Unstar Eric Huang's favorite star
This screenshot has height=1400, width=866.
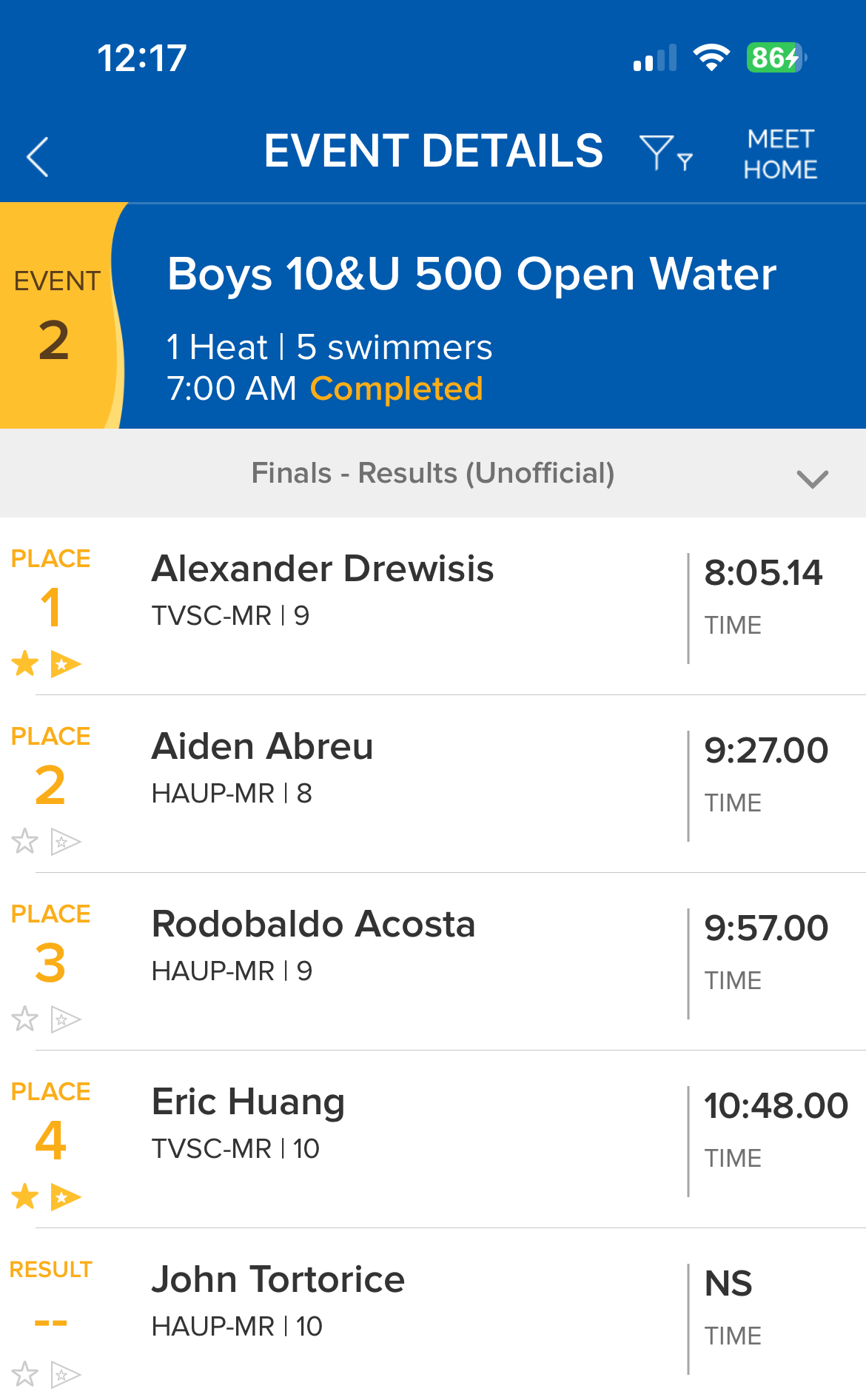point(25,1196)
